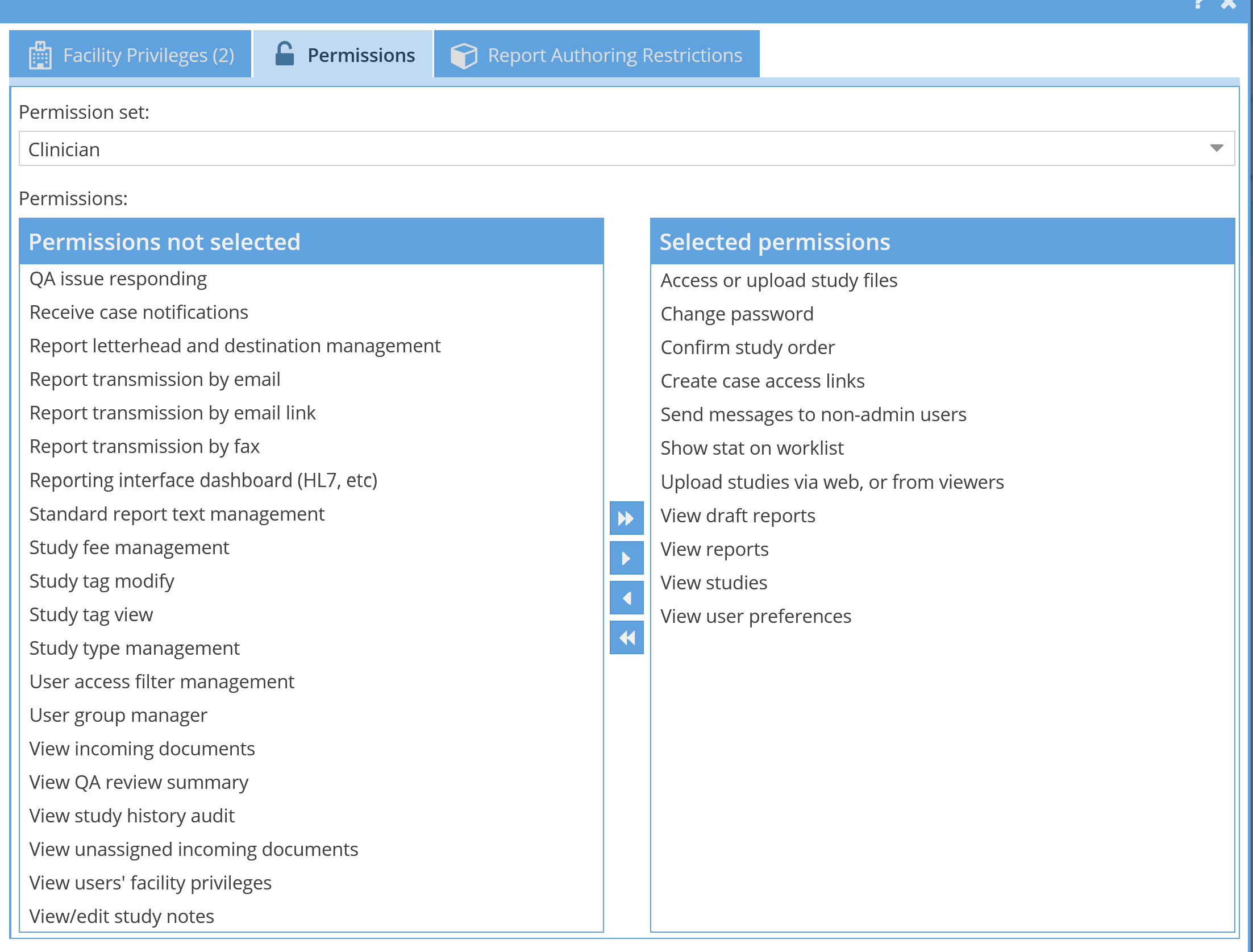Select 'Access or upload study files'

click(942, 281)
